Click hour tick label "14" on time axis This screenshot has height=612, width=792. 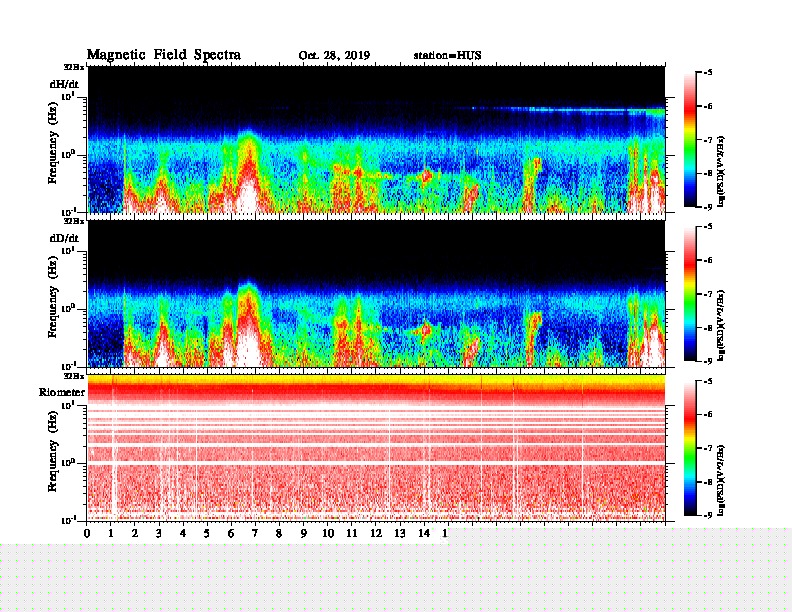[x=424, y=533]
